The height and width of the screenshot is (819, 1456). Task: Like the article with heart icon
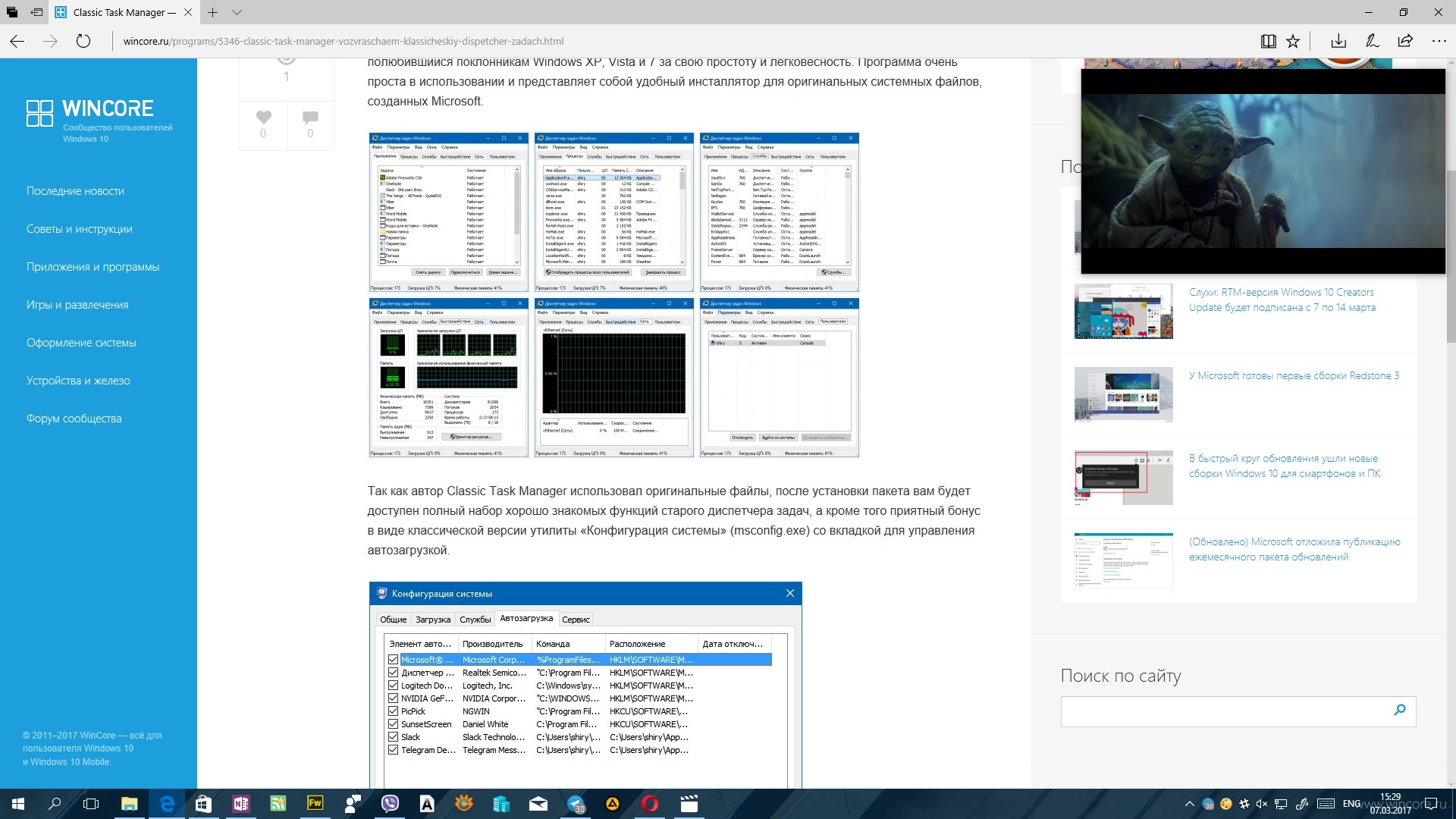click(x=263, y=117)
